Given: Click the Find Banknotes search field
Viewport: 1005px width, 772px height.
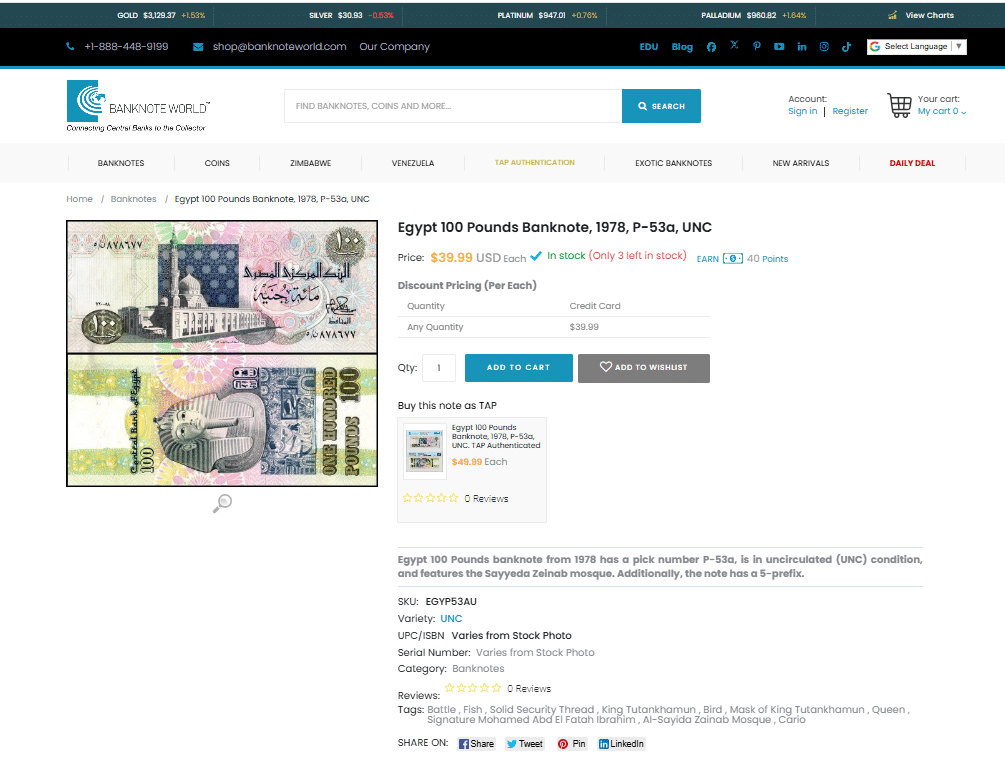Looking at the screenshot, I should point(453,106).
